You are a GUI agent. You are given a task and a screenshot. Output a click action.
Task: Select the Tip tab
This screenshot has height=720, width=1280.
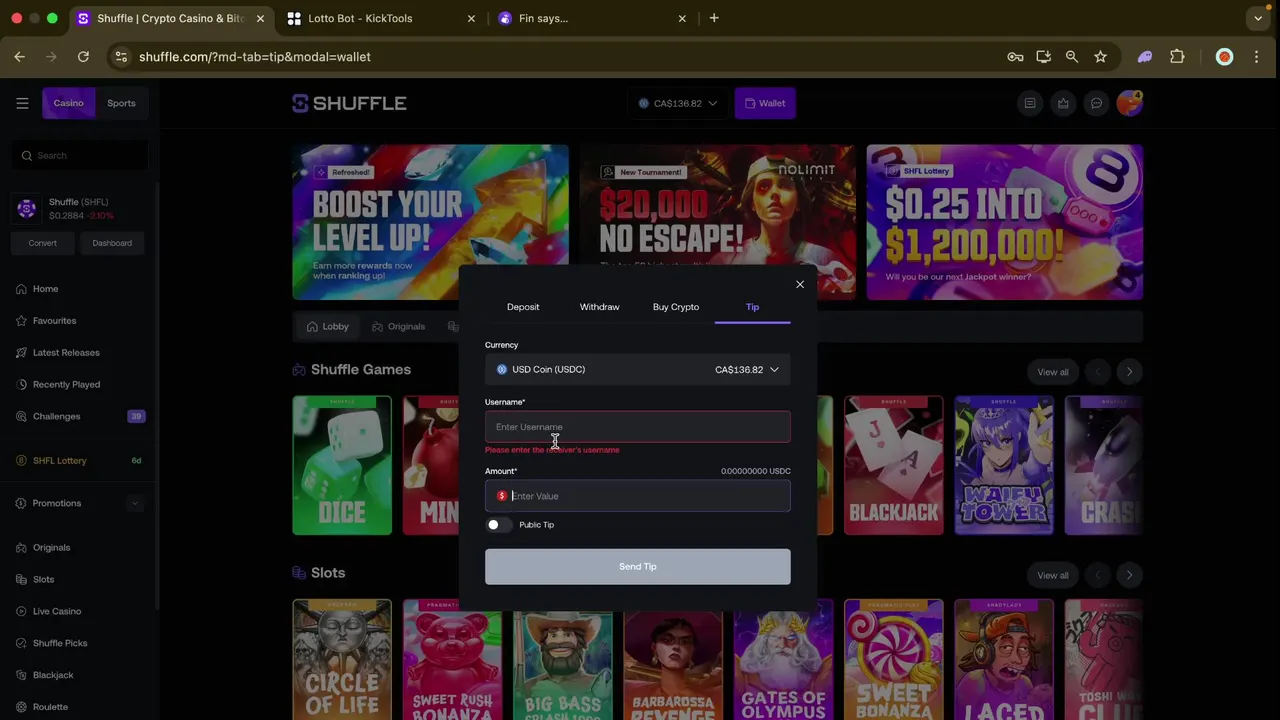(x=752, y=307)
